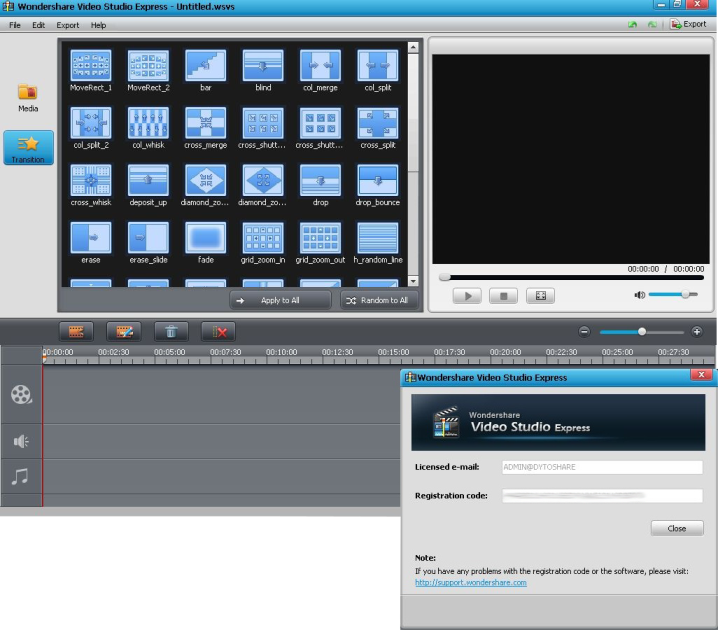Open the File menu
718x630 pixels.
click(x=15, y=25)
